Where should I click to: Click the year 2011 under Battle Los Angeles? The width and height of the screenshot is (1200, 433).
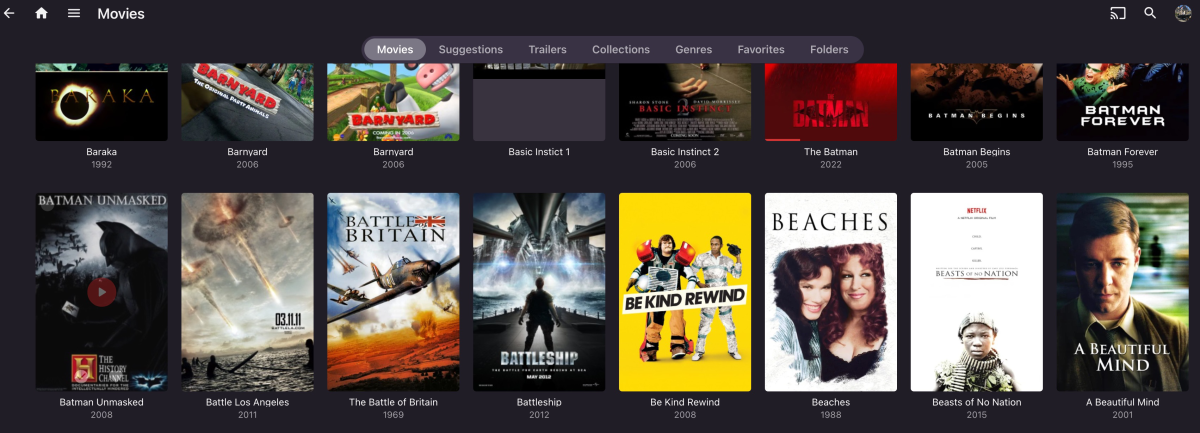247,415
